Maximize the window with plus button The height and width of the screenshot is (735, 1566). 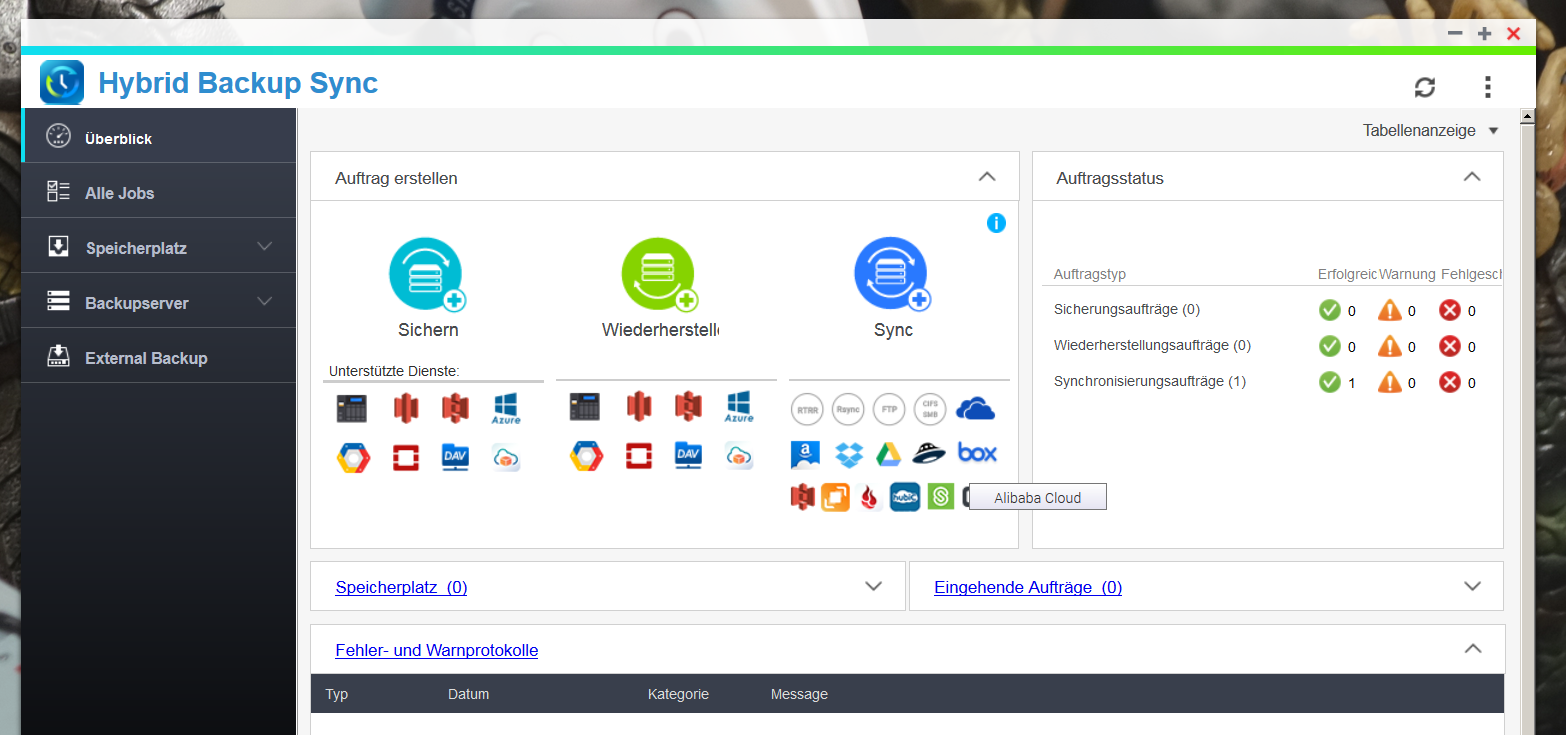click(x=1485, y=34)
